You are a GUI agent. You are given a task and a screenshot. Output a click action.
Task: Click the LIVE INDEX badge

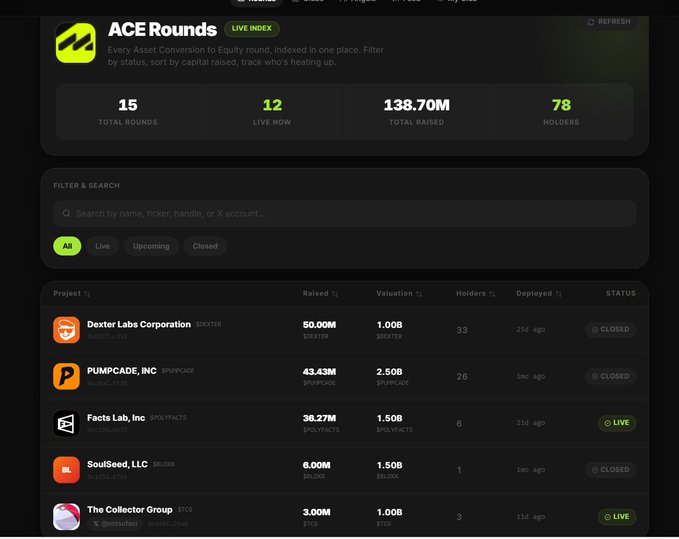point(252,29)
